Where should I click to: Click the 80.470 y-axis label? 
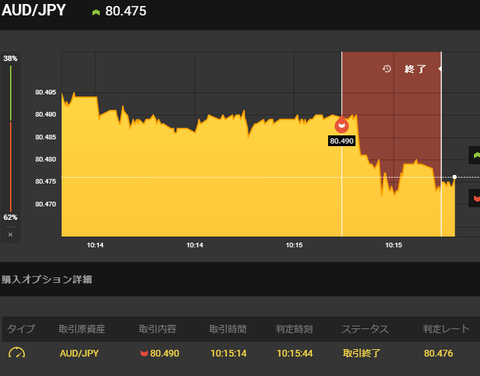point(46,204)
